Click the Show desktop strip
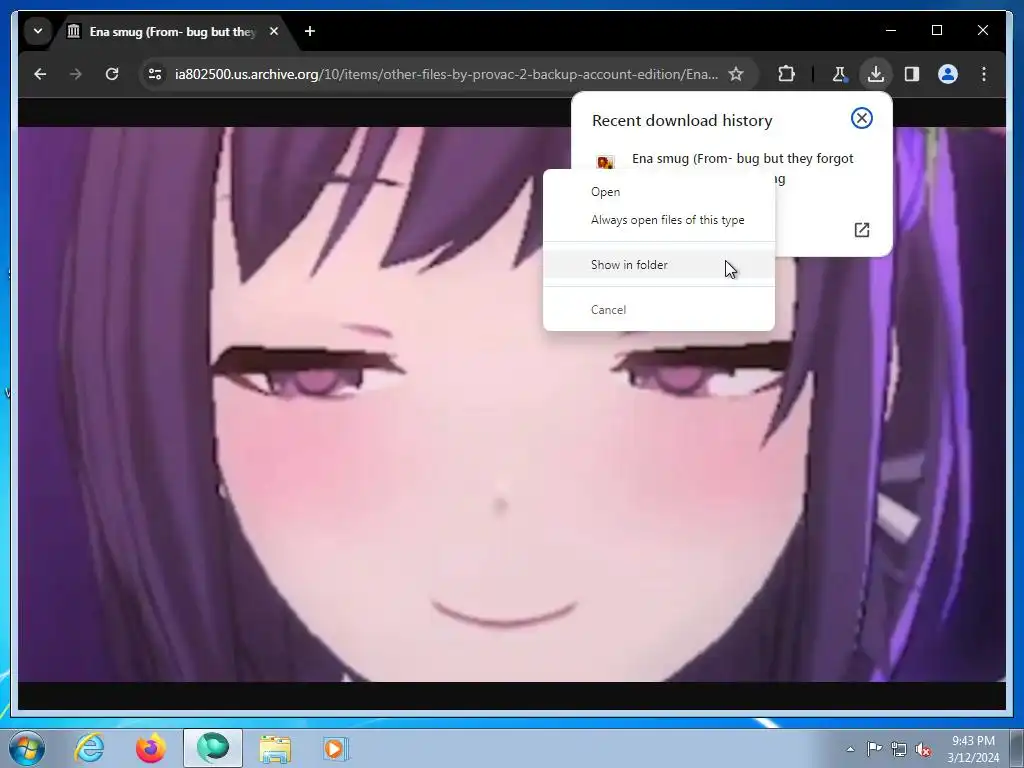Viewport: 1024px width, 768px height. [1016, 748]
